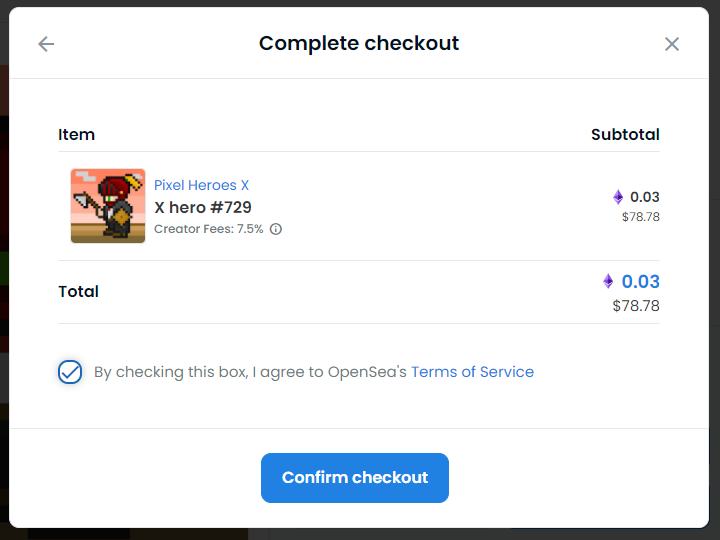Open the Terms of Service link
Image resolution: width=720 pixels, height=540 pixels.
[472, 372]
